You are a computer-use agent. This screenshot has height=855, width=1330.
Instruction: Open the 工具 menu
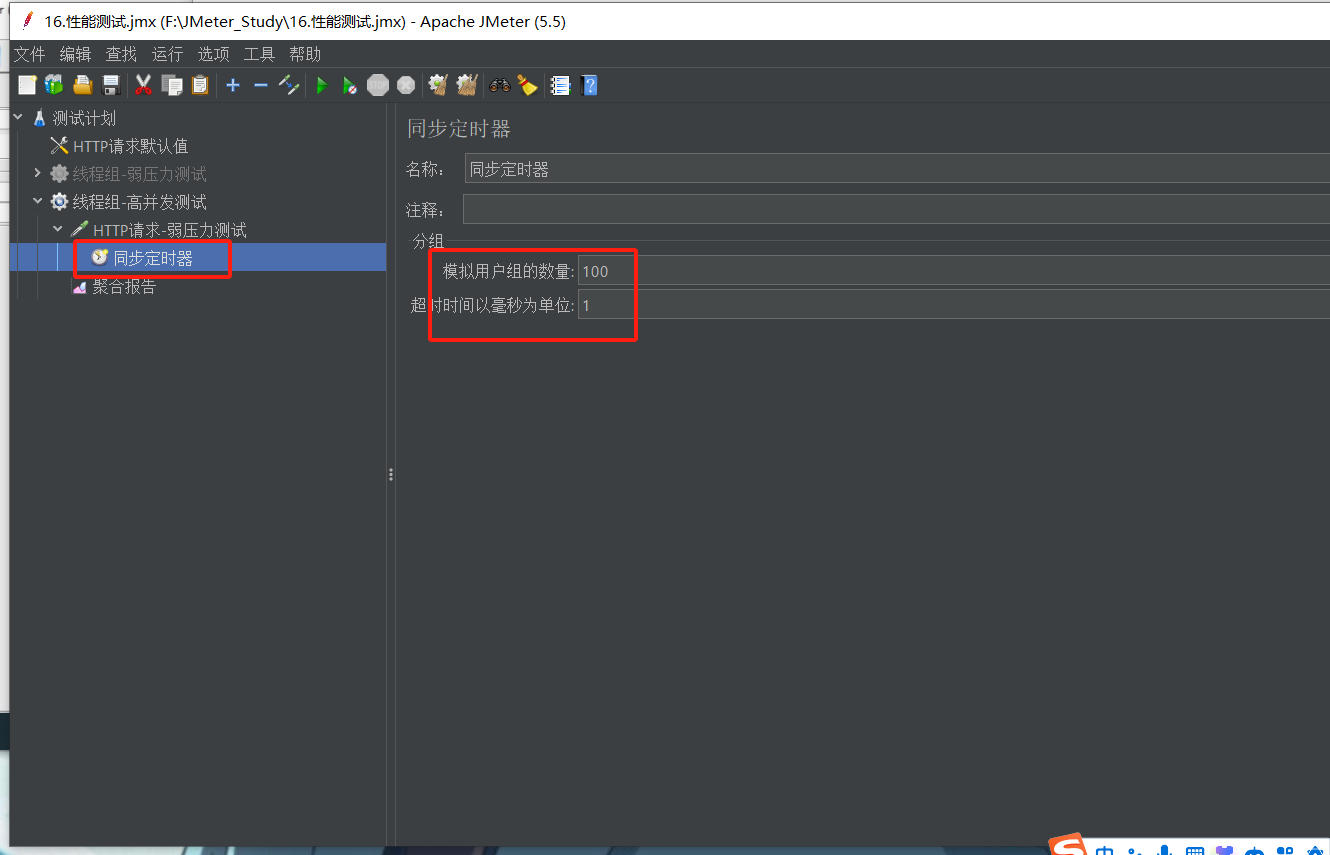[259, 54]
